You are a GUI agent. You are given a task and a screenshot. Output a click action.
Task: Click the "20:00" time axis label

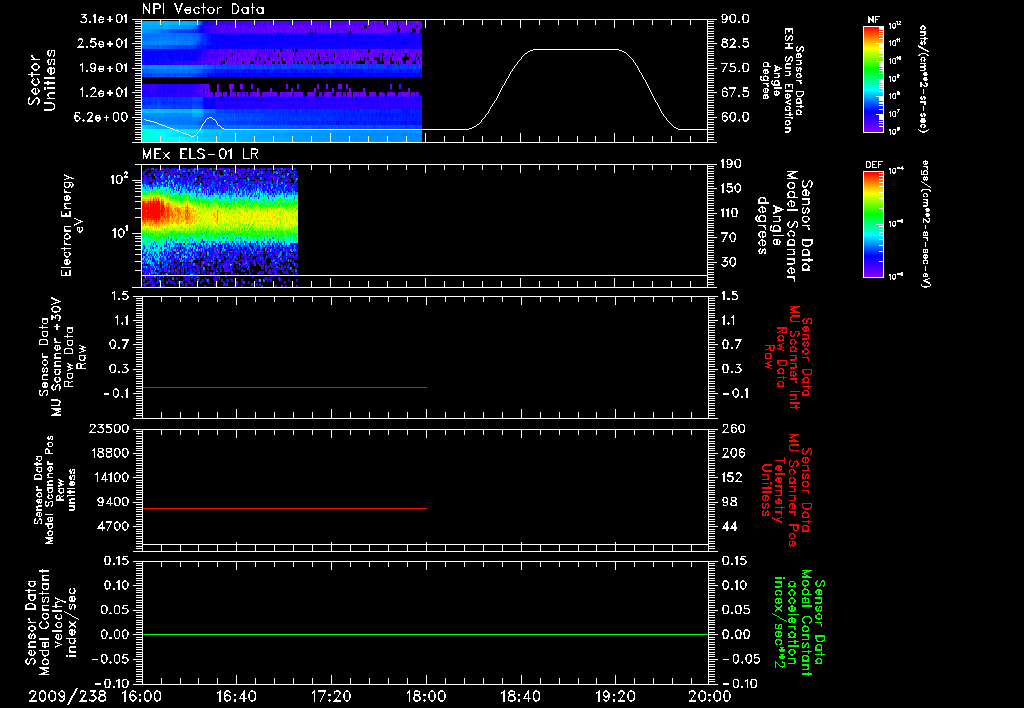point(710,697)
